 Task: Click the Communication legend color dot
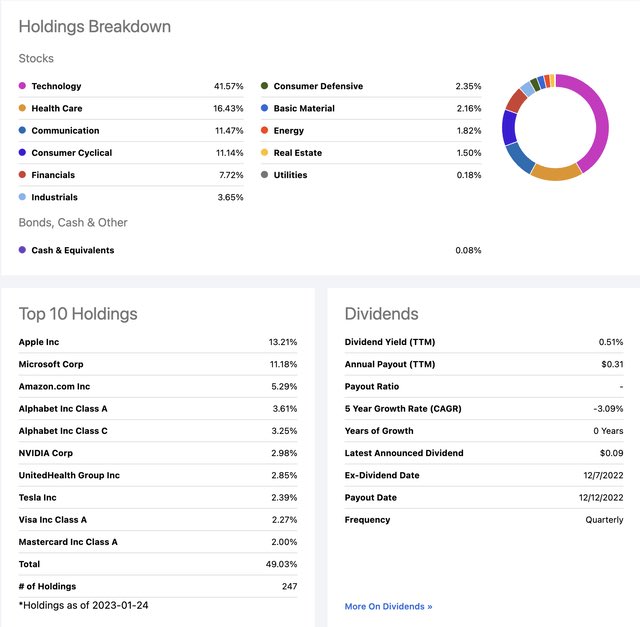(x=22, y=130)
